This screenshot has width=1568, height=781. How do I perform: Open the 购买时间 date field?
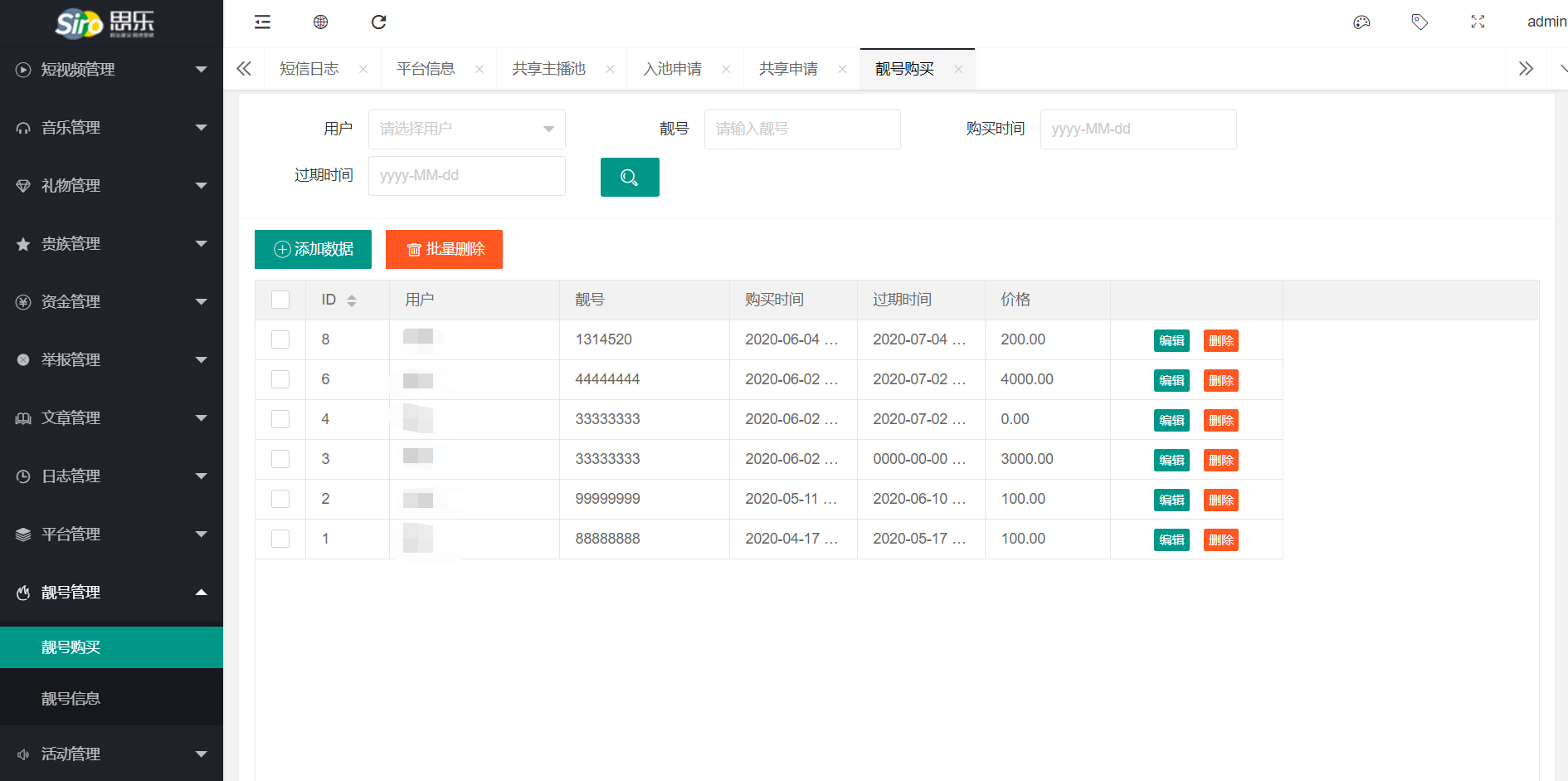(1138, 129)
